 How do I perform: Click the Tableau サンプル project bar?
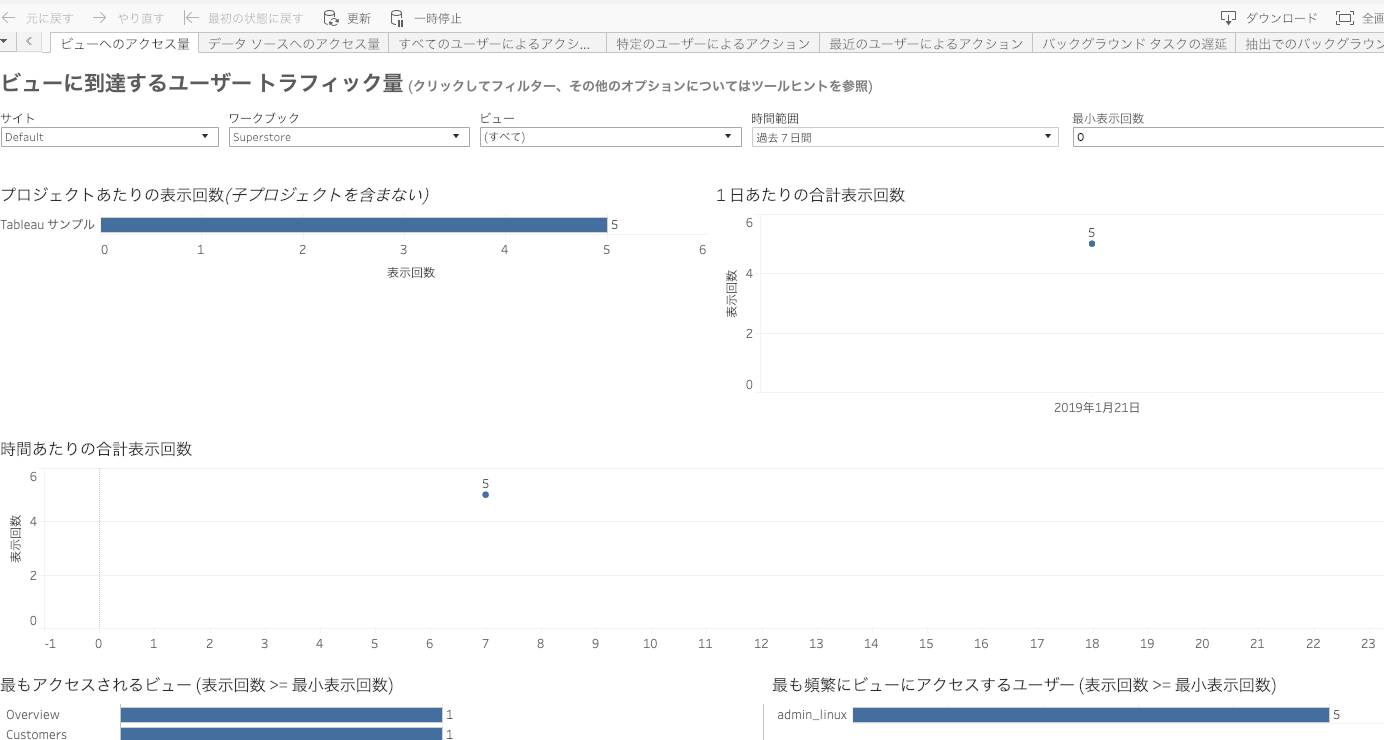point(353,225)
